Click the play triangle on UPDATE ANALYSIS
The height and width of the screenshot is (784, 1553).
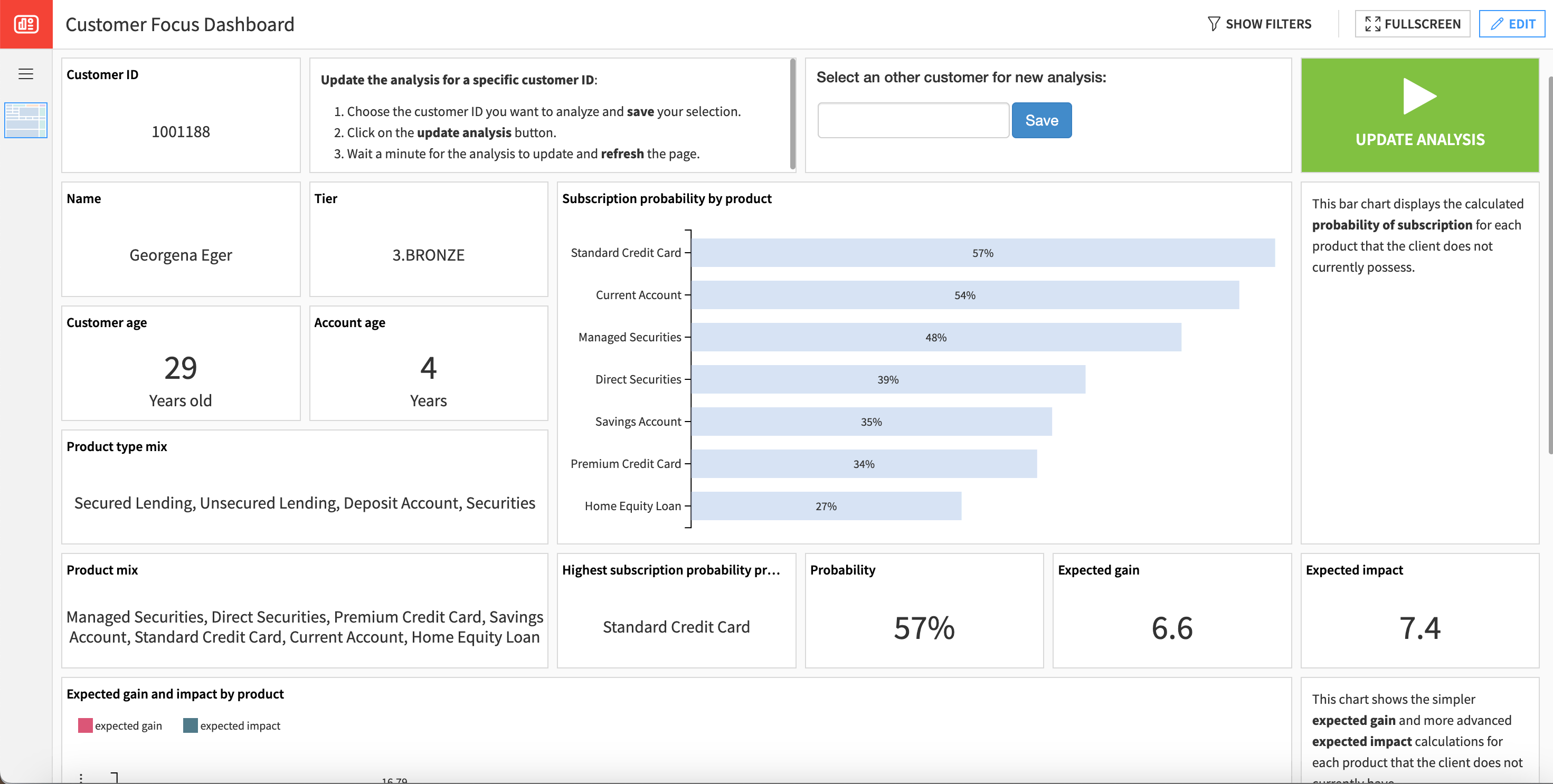(x=1420, y=97)
